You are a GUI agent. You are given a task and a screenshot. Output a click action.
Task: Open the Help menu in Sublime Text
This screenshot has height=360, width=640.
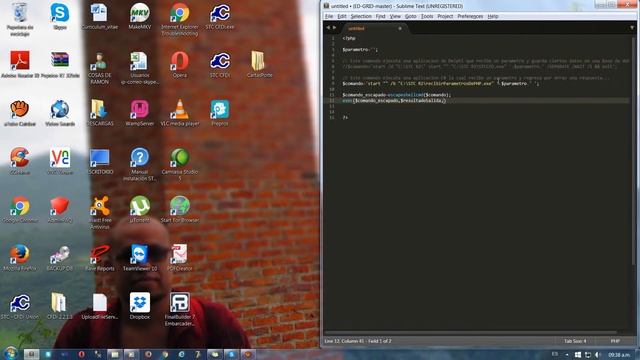point(493,16)
